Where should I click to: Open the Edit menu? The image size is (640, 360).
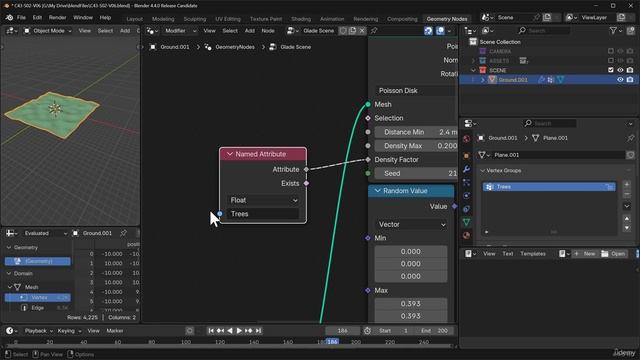37,18
